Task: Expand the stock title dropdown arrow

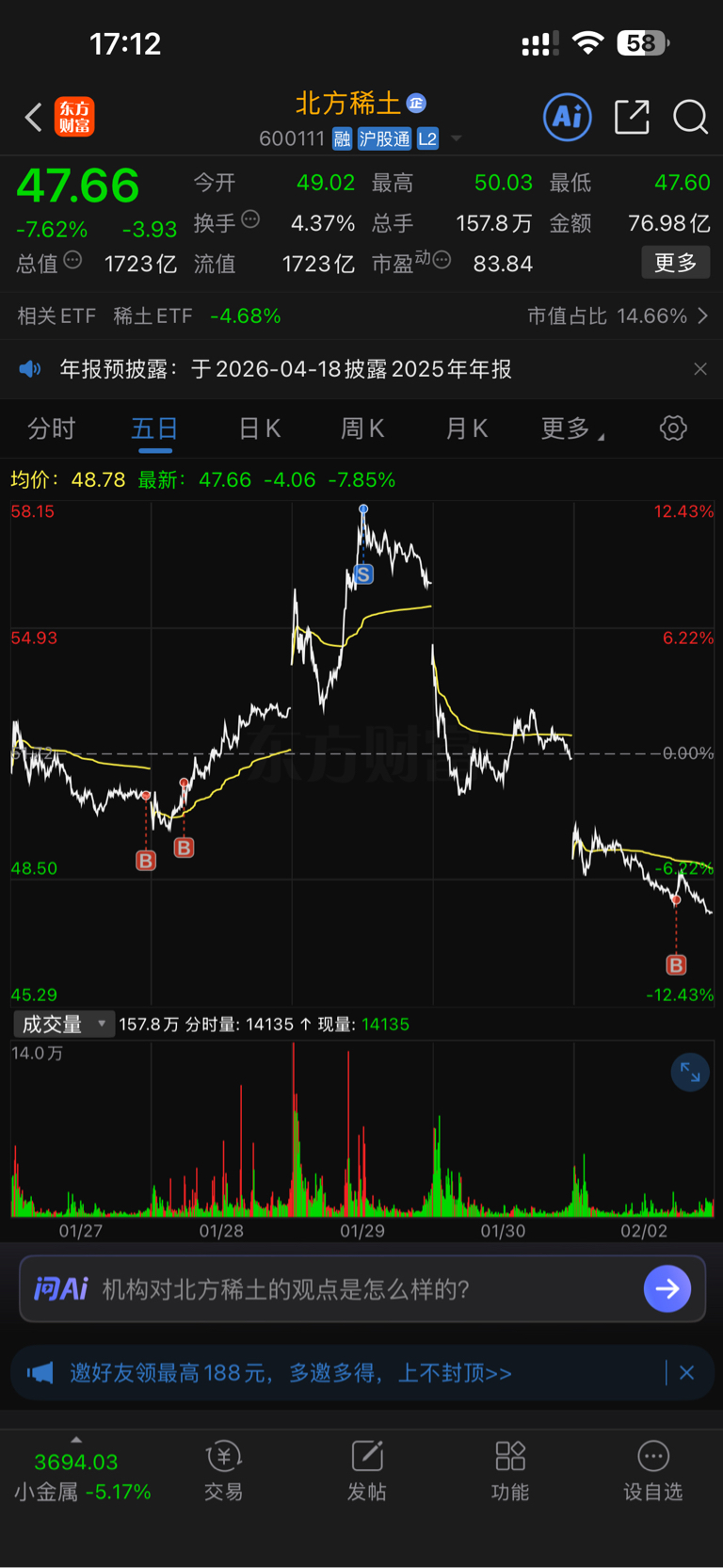Action: click(457, 139)
